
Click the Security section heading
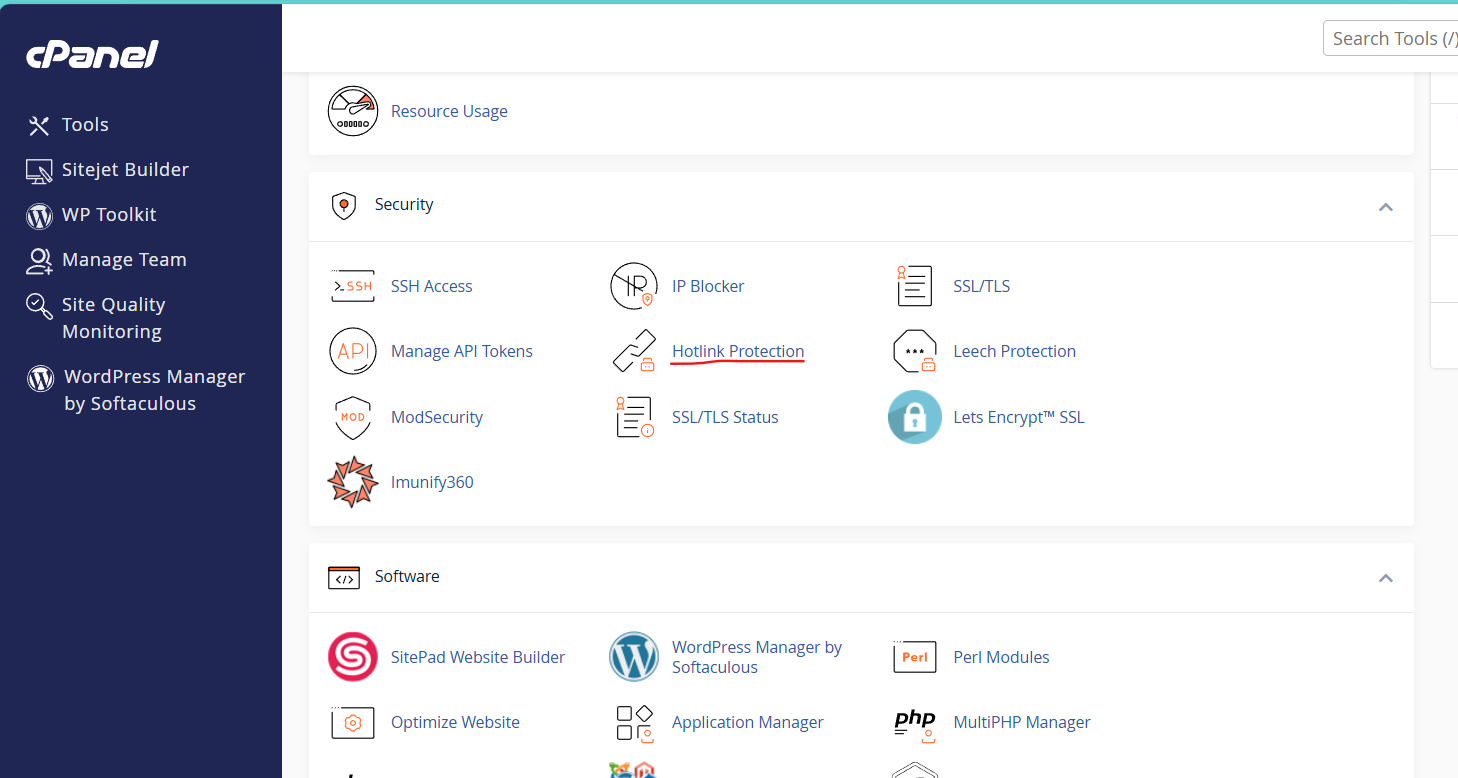pyautogui.click(x=404, y=204)
